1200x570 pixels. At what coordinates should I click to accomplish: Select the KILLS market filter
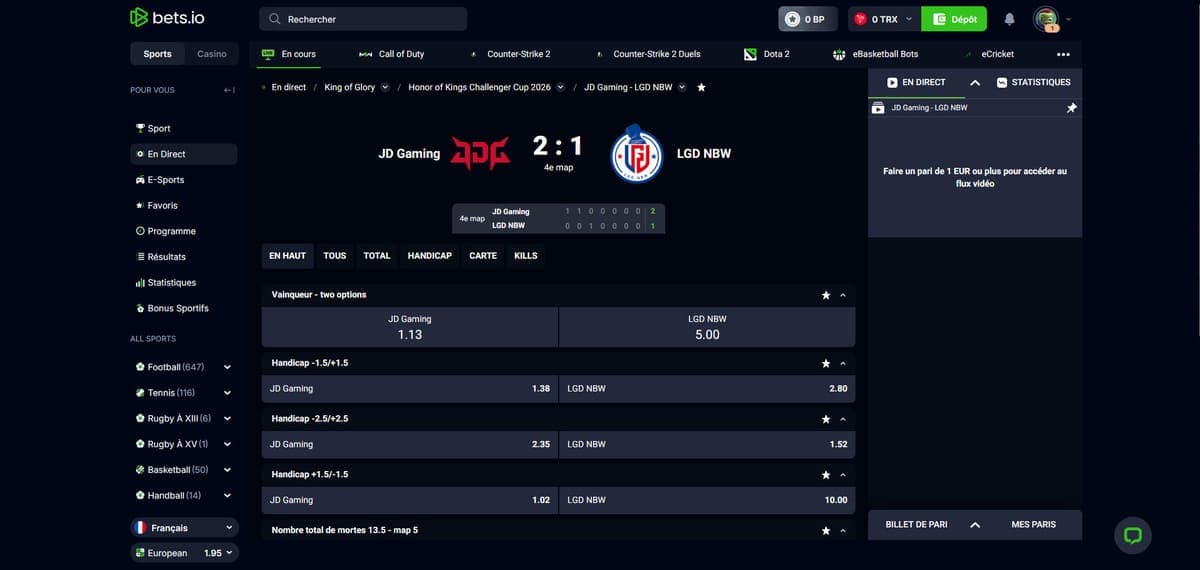pyautogui.click(x=526, y=256)
